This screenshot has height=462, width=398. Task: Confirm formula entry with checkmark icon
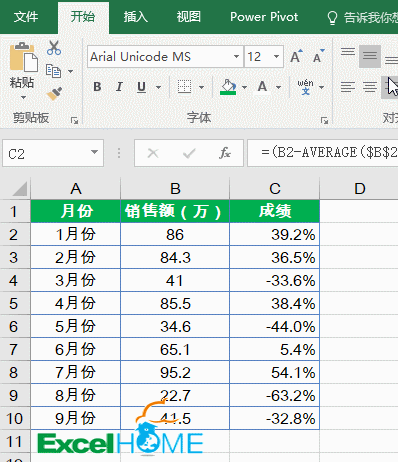(x=189, y=153)
